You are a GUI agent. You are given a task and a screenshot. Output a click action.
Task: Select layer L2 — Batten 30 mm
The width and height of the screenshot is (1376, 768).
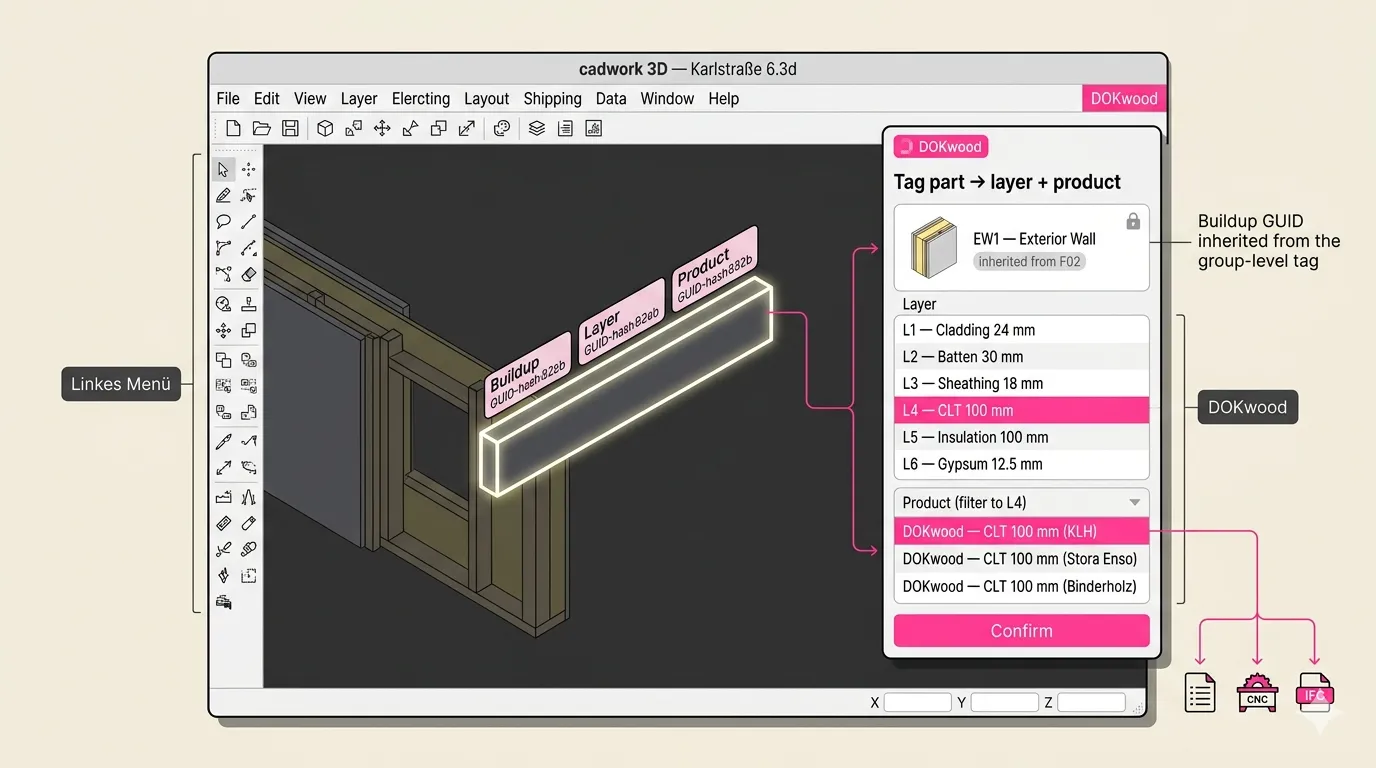[x=1021, y=357]
